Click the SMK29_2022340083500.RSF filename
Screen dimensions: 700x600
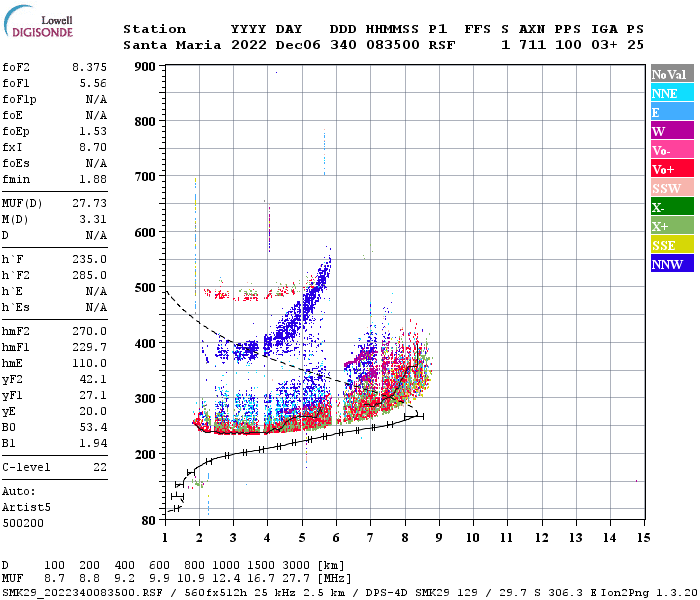(x=82, y=593)
